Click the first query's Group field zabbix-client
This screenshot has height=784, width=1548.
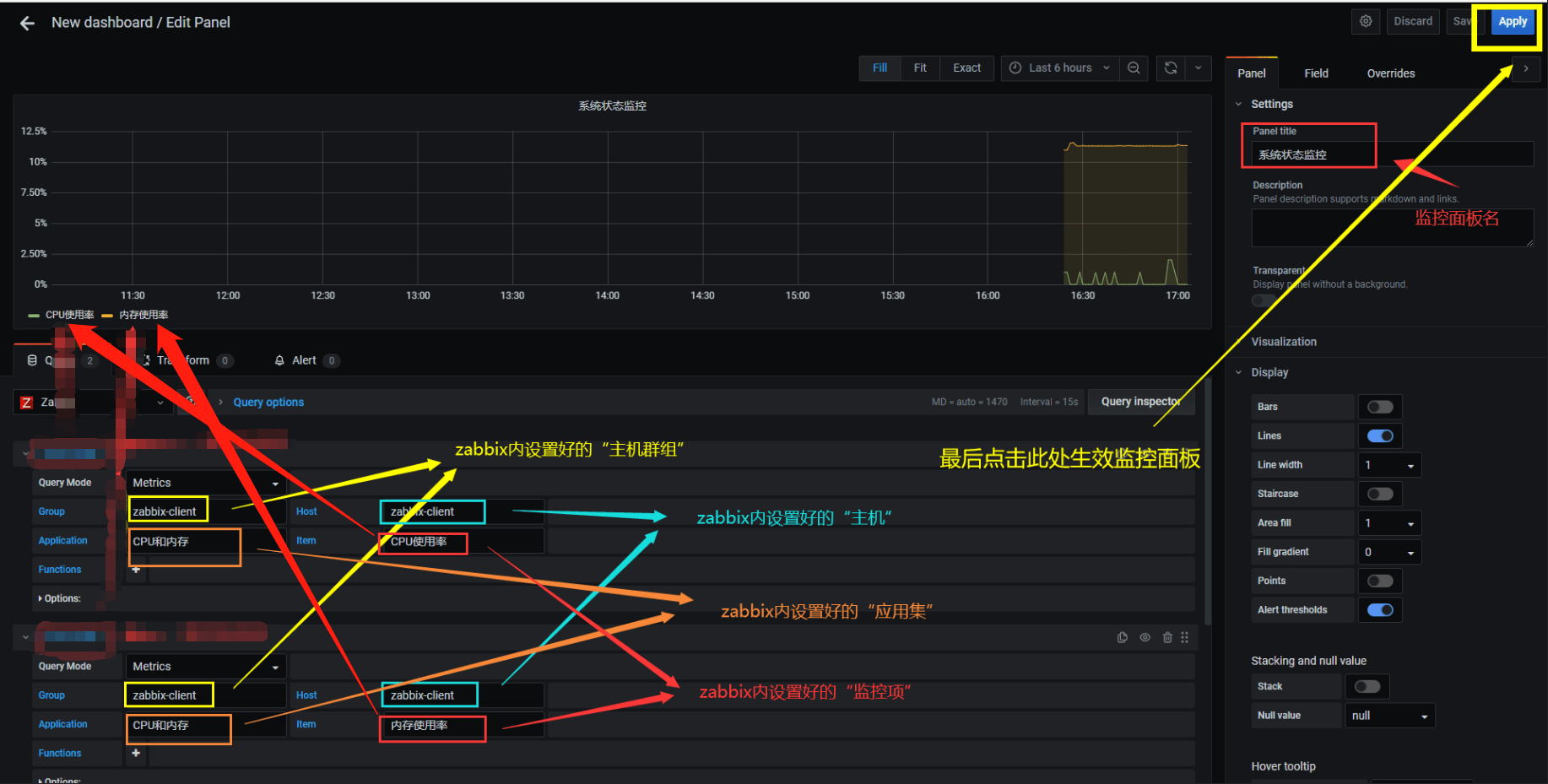(205, 511)
